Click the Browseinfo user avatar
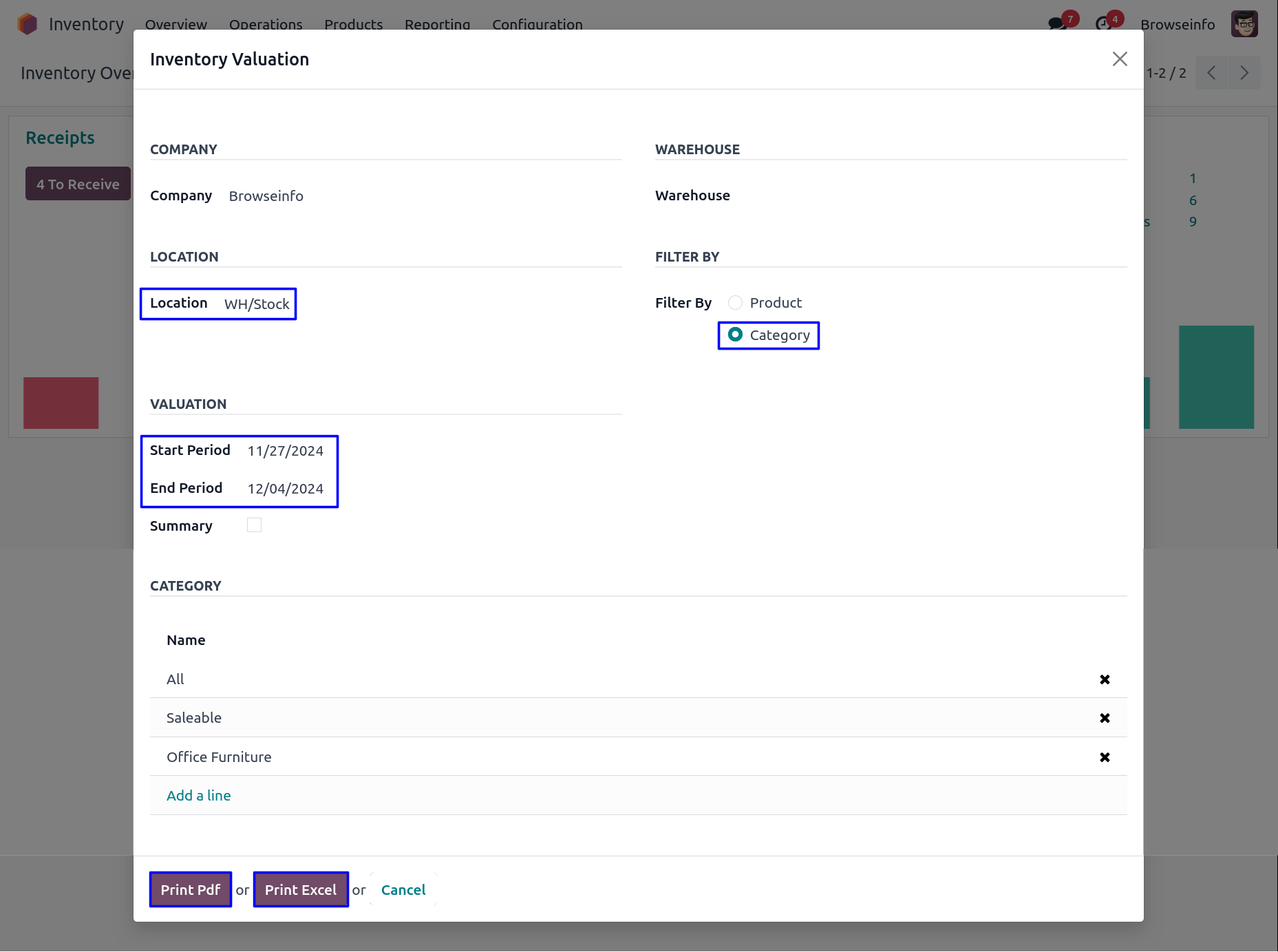1278x952 pixels. tap(1244, 24)
